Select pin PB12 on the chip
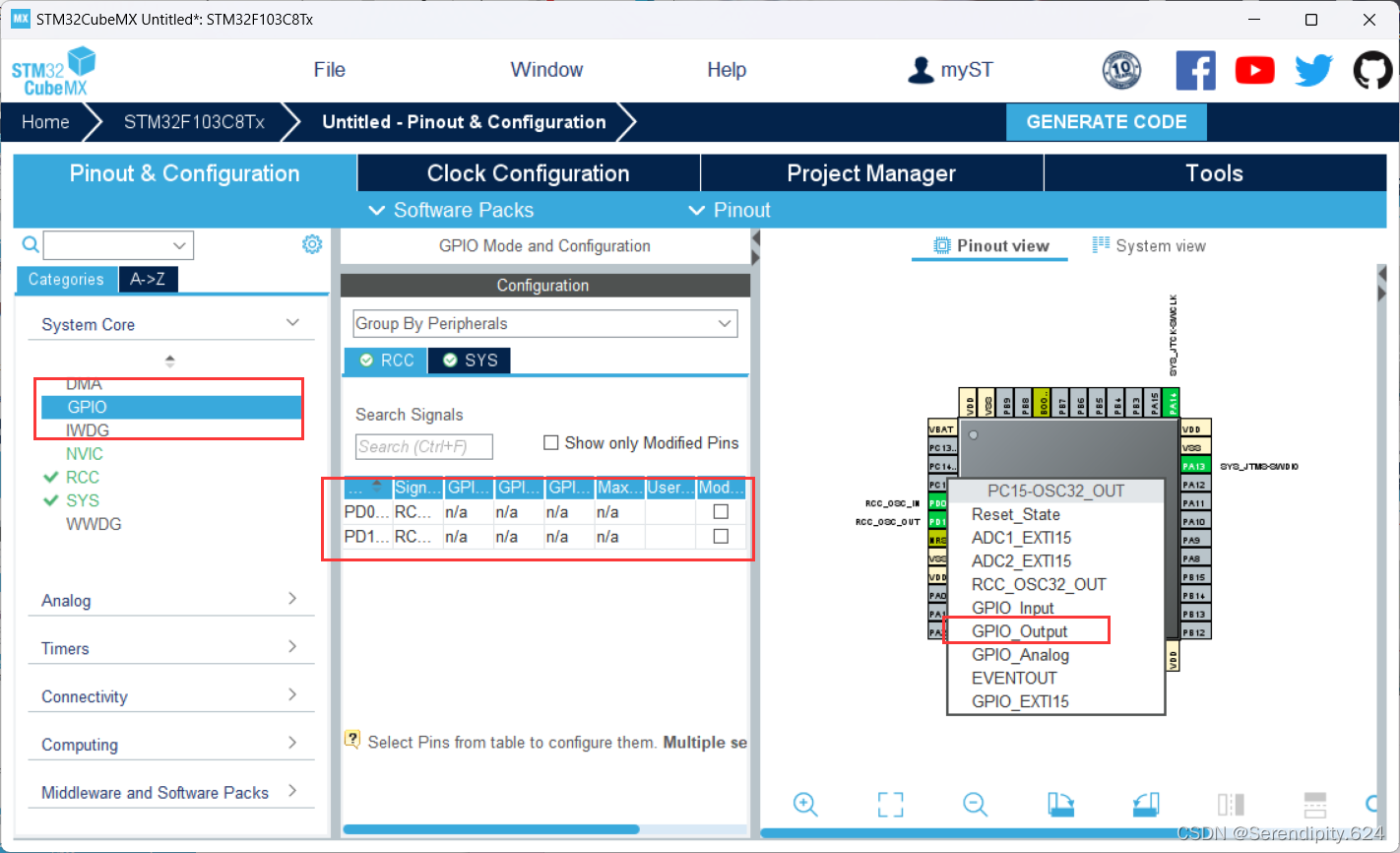Image resolution: width=1400 pixels, height=853 pixels. (x=1194, y=632)
